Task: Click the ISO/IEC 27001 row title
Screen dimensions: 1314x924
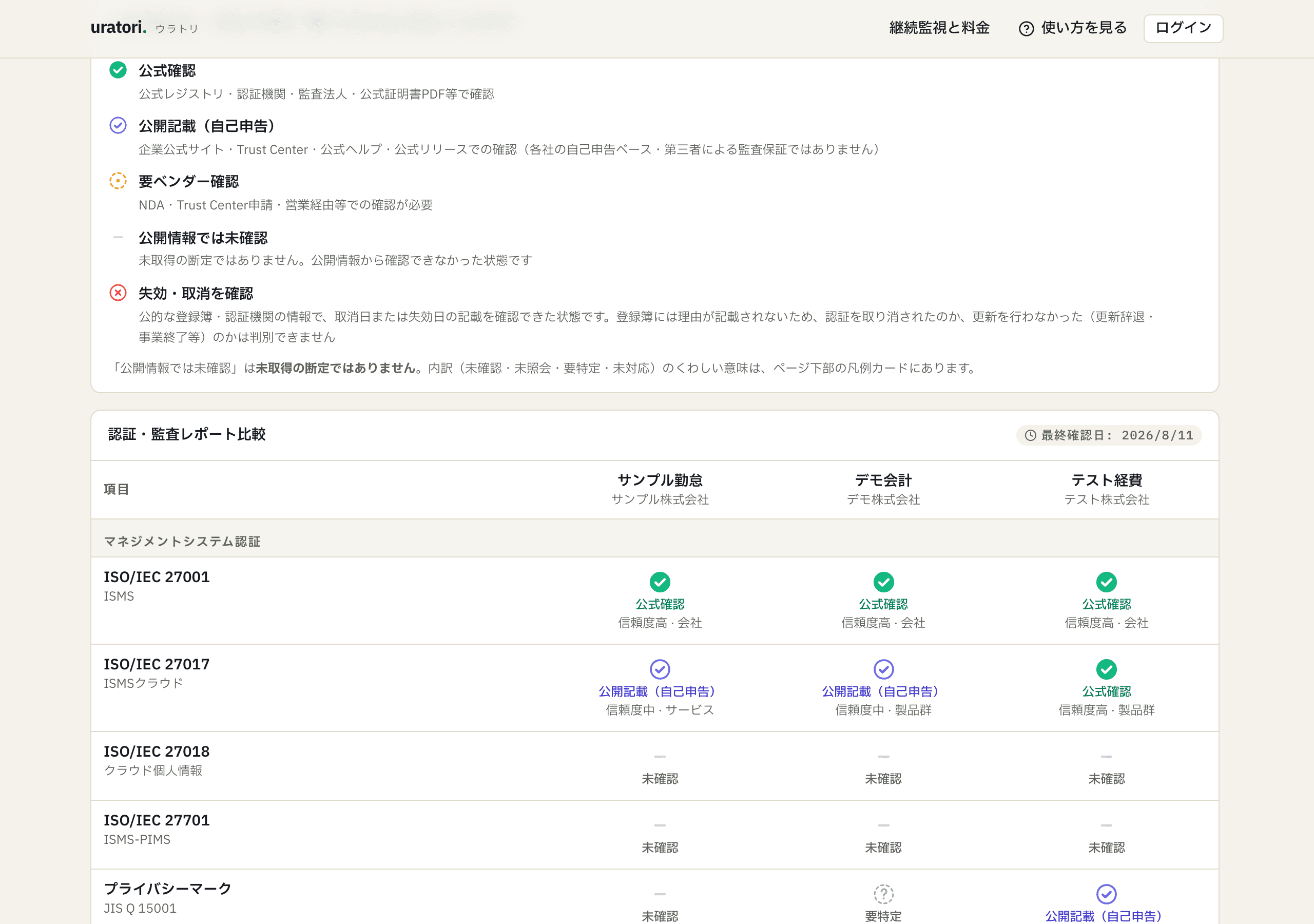Action: click(x=156, y=576)
